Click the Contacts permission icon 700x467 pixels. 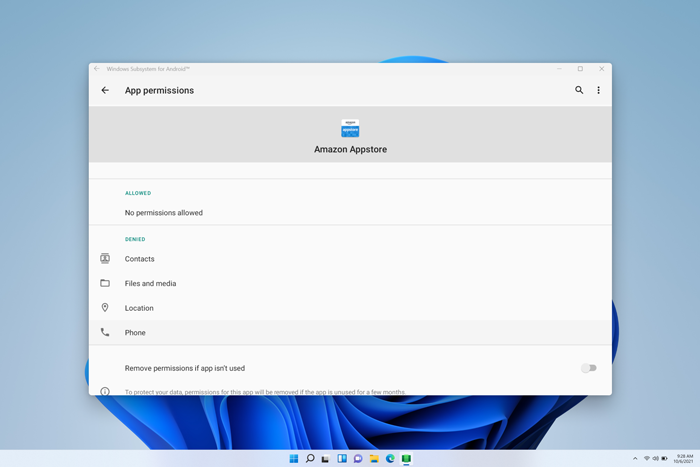pyautogui.click(x=105, y=259)
